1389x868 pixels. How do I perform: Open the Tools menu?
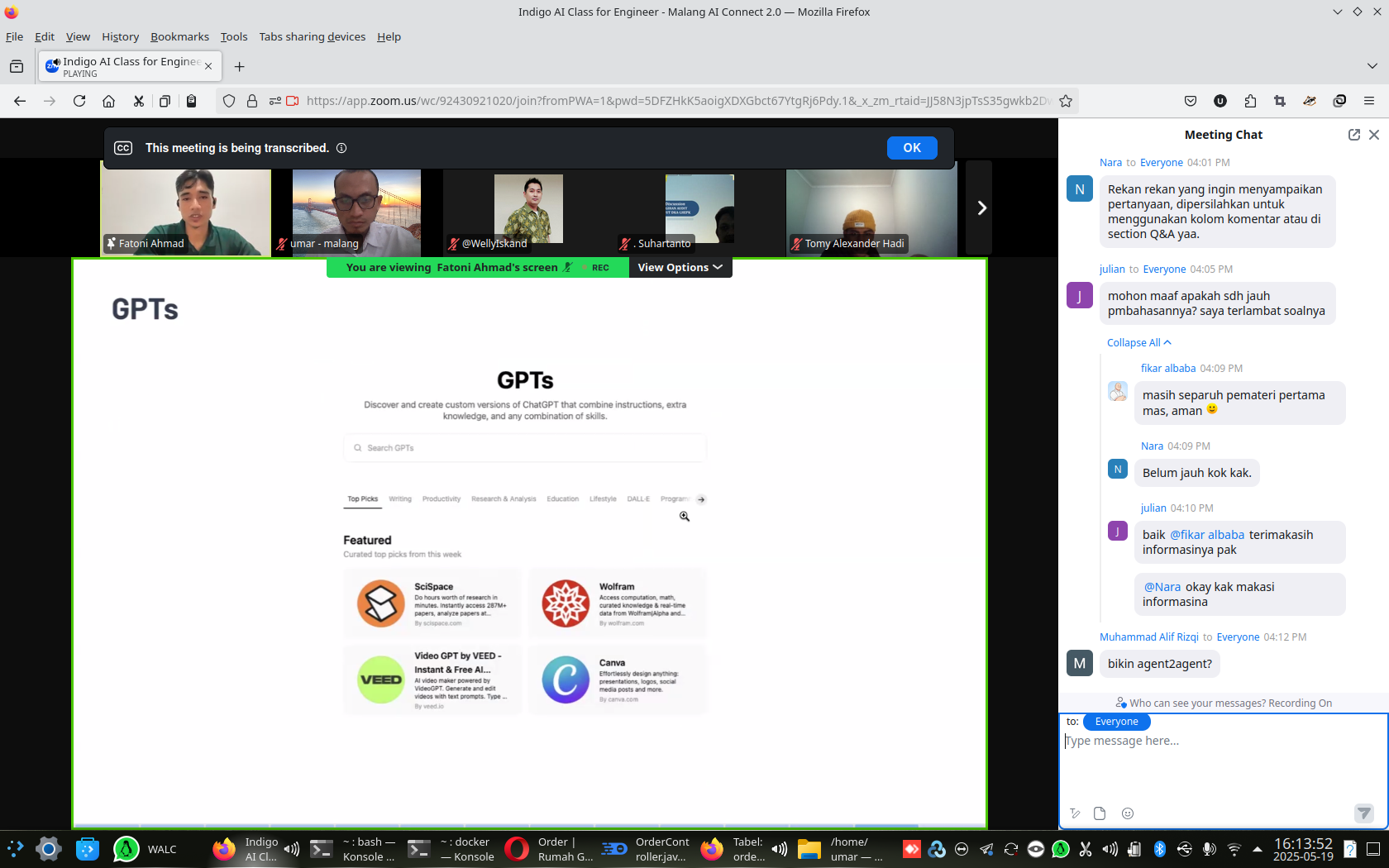pyautogui.click(x=234, y=36)
